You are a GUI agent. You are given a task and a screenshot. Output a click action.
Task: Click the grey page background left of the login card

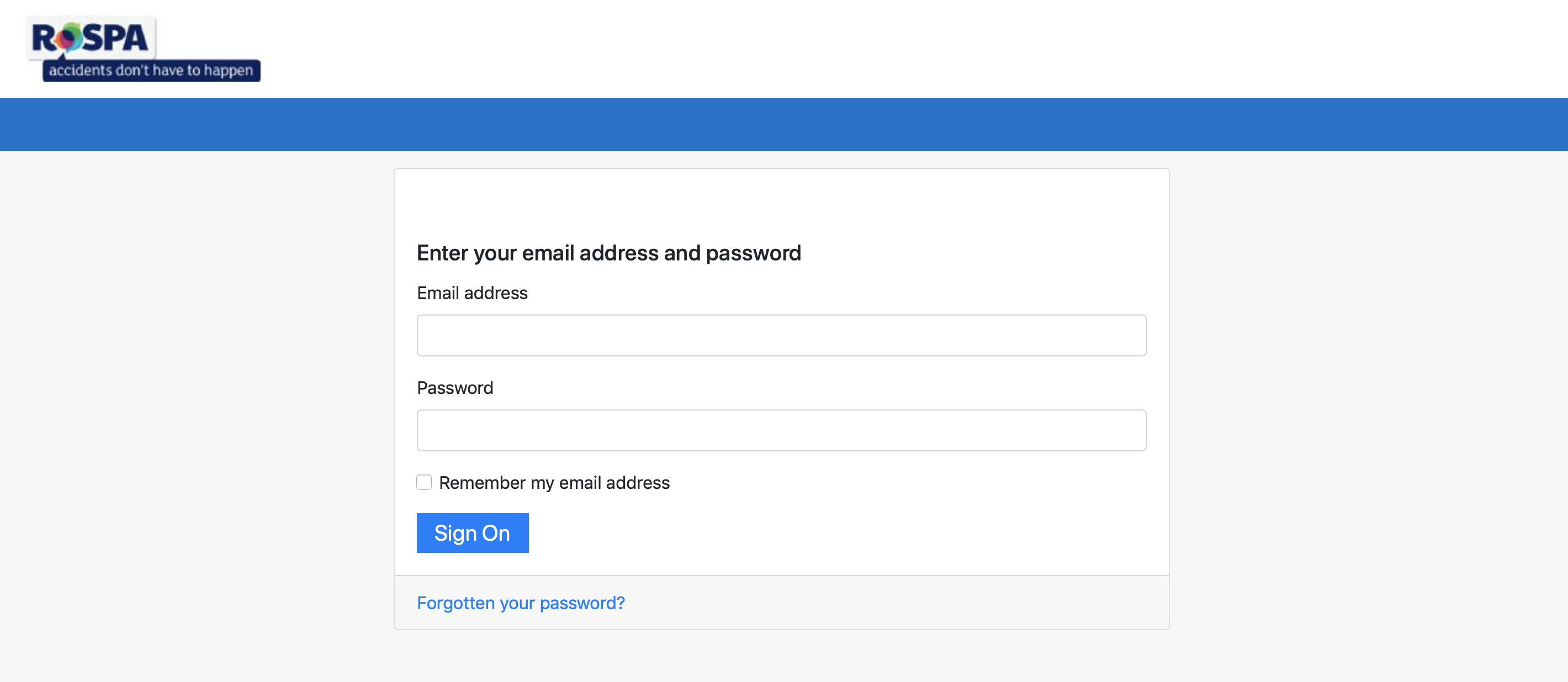(195, 396)
